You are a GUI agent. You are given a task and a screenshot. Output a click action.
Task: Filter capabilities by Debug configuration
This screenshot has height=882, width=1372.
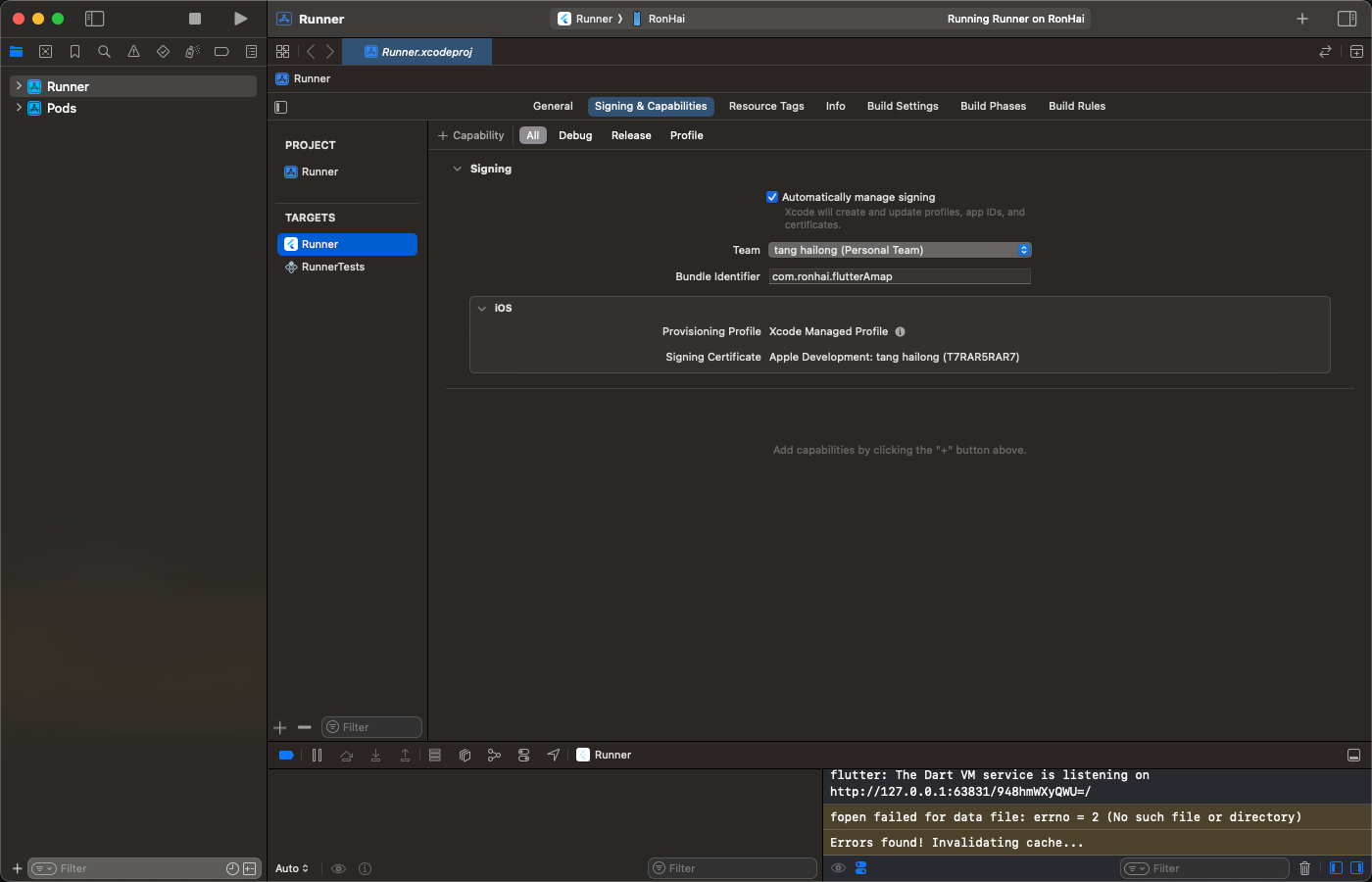[x=575, y=135]
